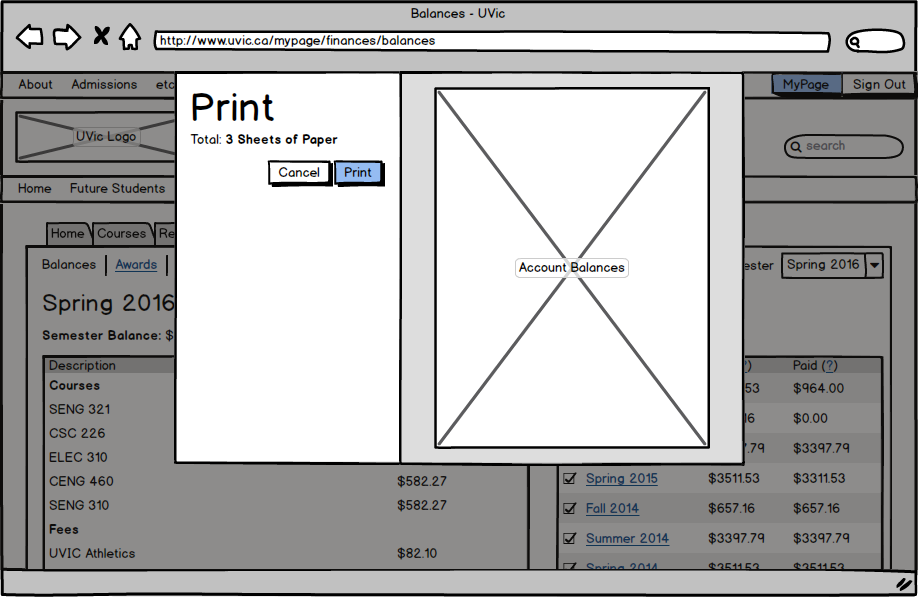918x597 pixels.
Task: Uncheck the Fall 2014 checkbox
Action: (x=570, y=508)
